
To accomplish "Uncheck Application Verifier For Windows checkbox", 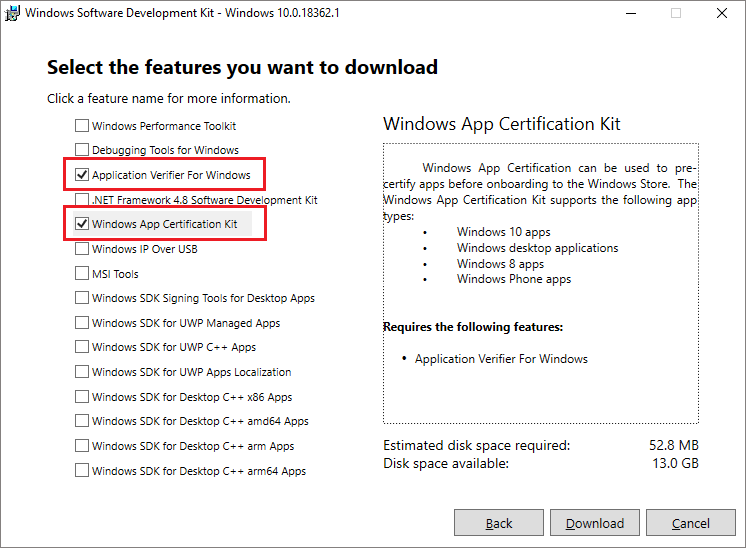I will (82, 175).
